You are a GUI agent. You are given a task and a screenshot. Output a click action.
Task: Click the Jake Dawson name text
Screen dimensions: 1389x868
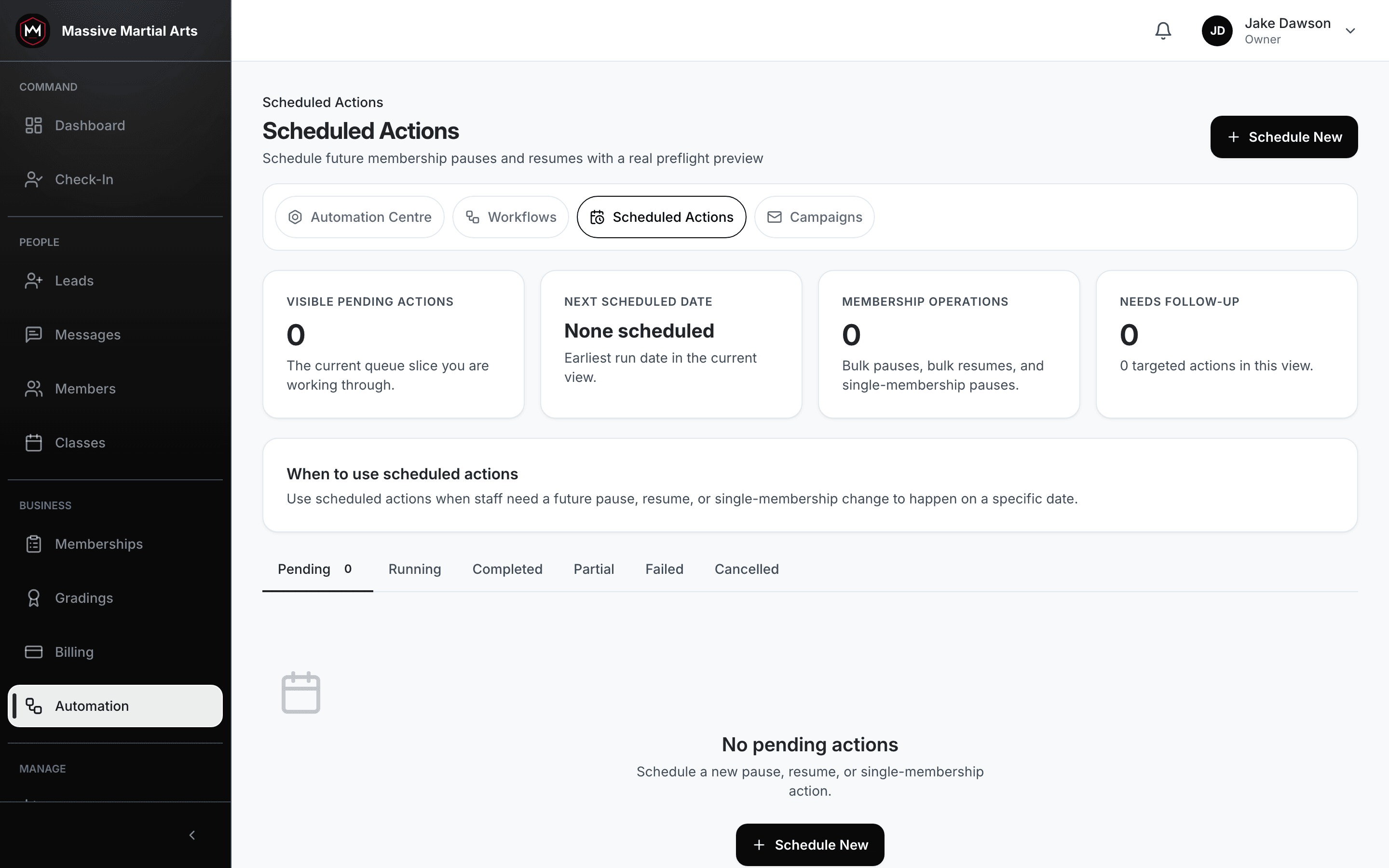point(1287,23)
